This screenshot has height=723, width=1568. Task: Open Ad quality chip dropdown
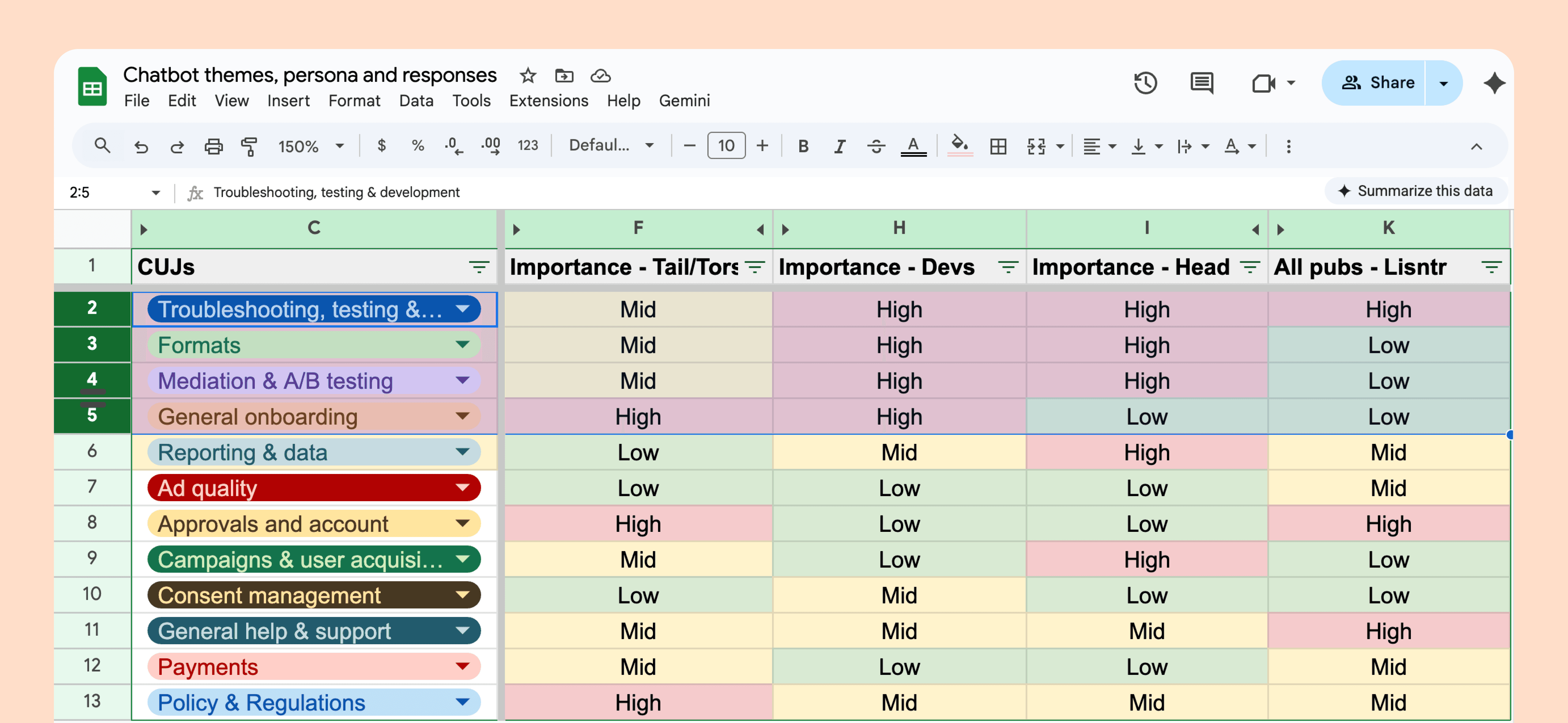(x=463, y=488)
